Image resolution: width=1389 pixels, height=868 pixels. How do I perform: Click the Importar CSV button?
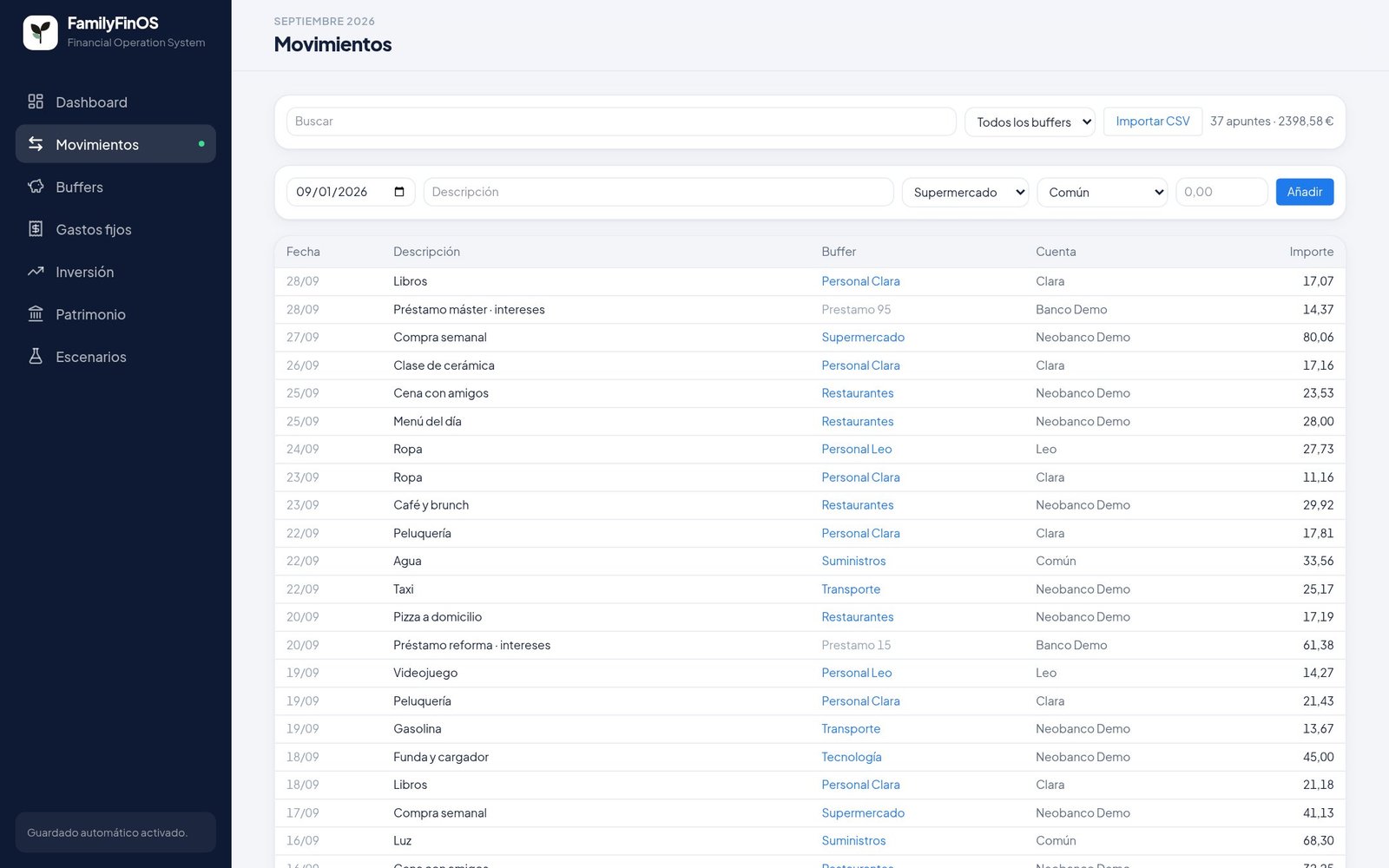coord(1153,122)
